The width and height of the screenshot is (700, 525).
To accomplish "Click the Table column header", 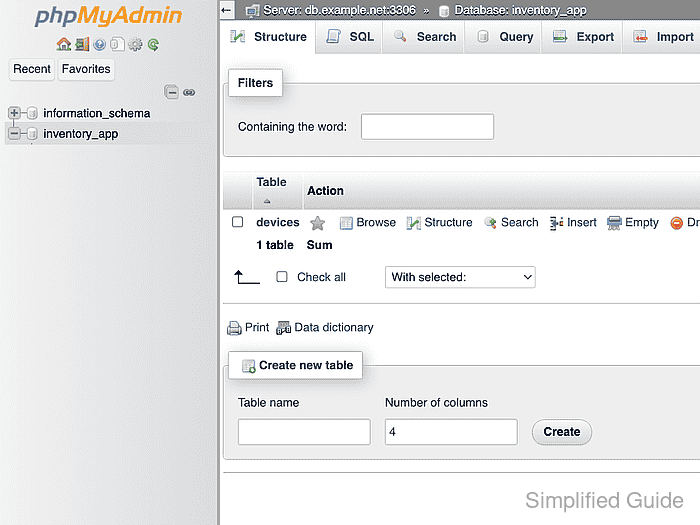I will coord(271,182).
